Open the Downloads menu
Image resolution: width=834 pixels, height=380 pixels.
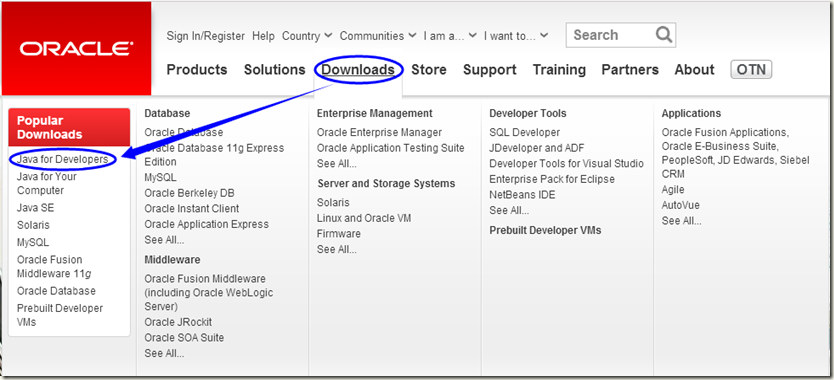pyautogui.click(x=358, y=70)
